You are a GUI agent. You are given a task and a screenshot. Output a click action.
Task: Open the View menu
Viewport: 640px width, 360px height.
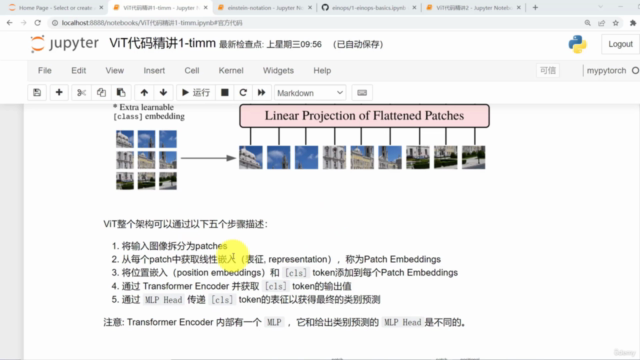tap(115, 71)
